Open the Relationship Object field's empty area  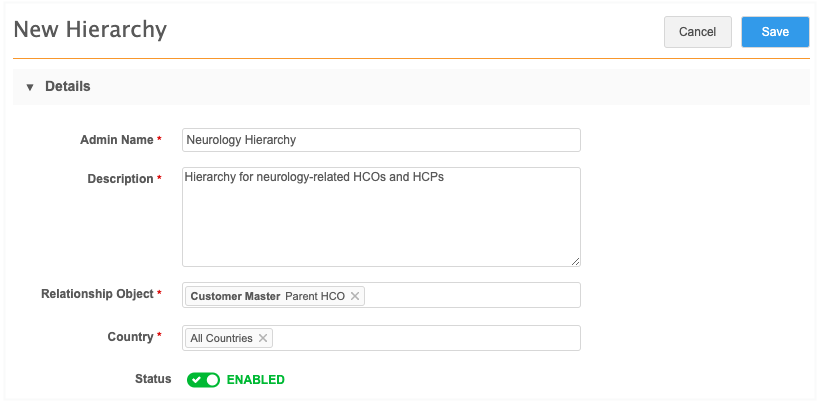click(470, 296)
